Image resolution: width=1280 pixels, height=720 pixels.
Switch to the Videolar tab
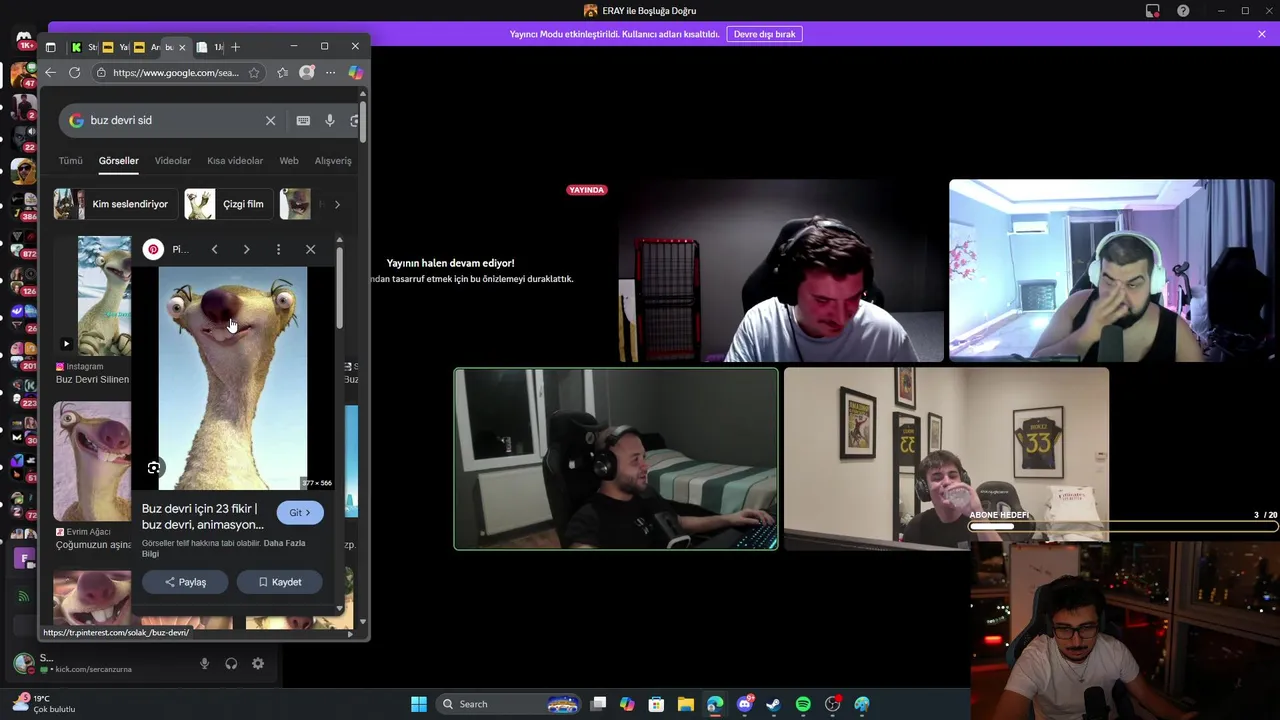click(172, 160)
